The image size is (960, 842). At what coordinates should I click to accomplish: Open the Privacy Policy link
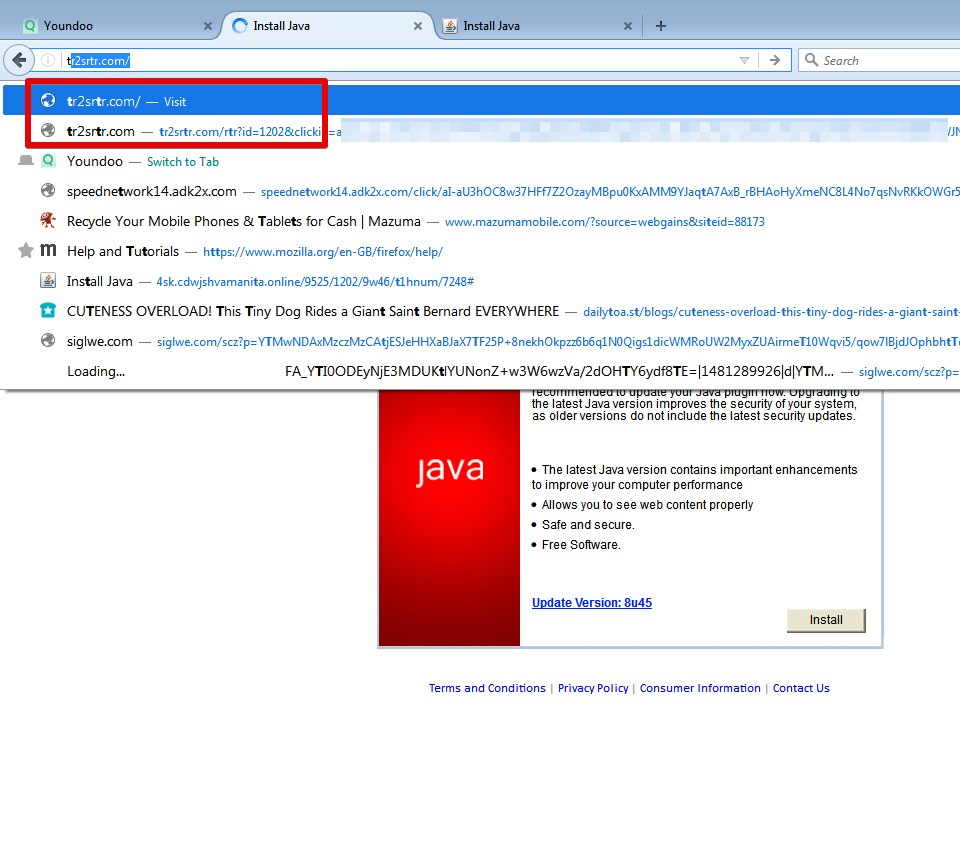coord(593,688)
